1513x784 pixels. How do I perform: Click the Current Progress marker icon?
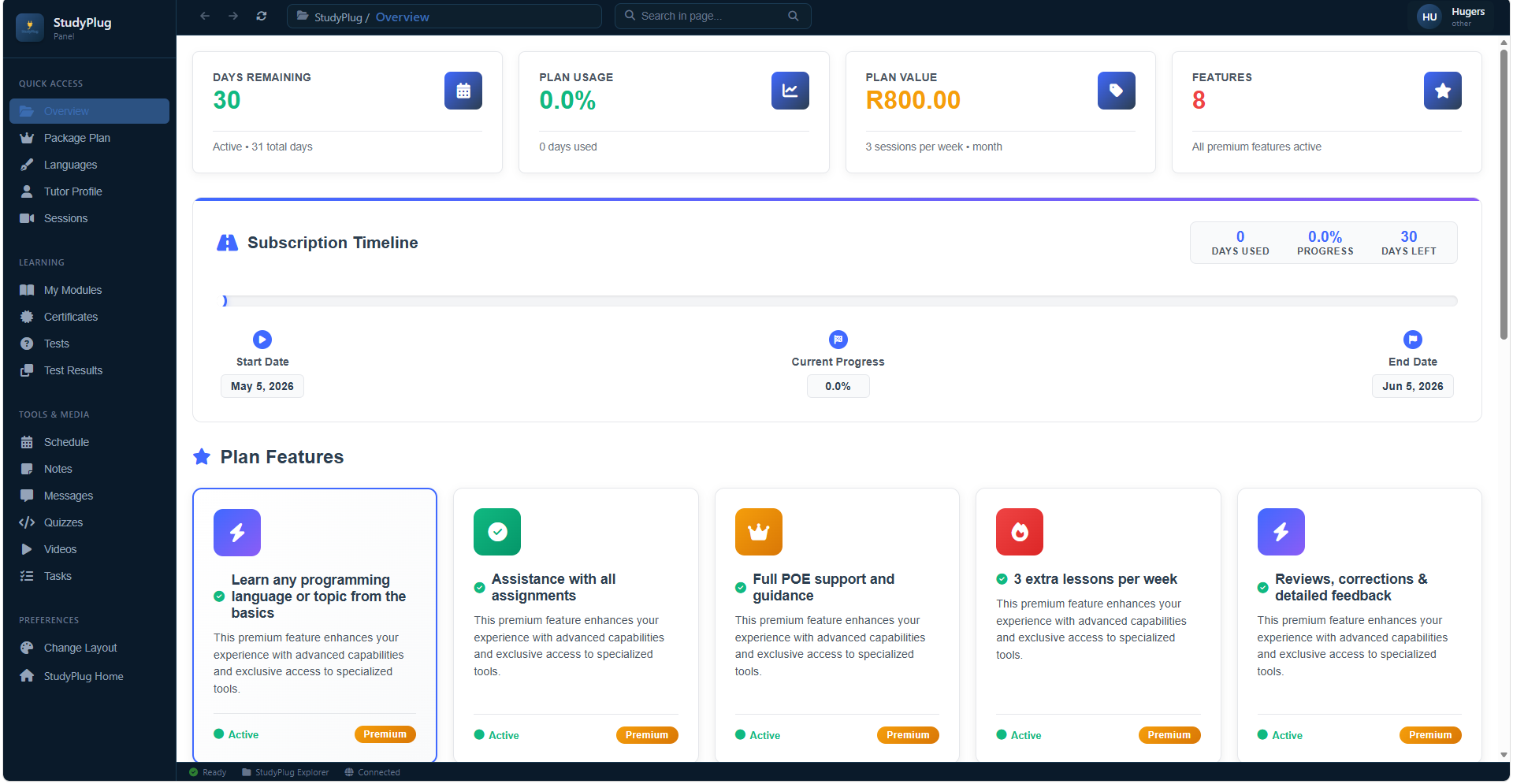[x=838, y=340]
